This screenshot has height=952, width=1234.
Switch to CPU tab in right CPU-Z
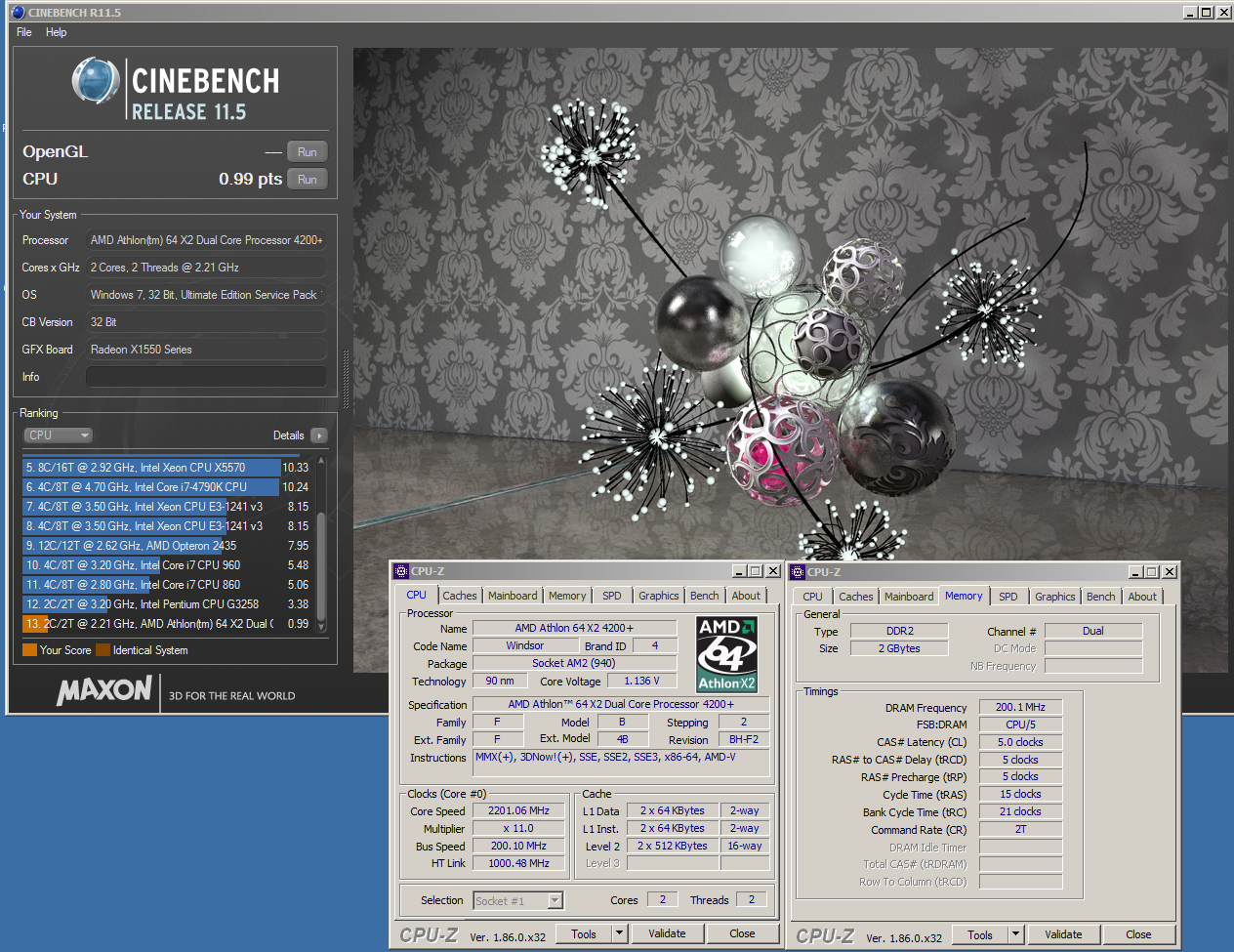click(812, 597)
